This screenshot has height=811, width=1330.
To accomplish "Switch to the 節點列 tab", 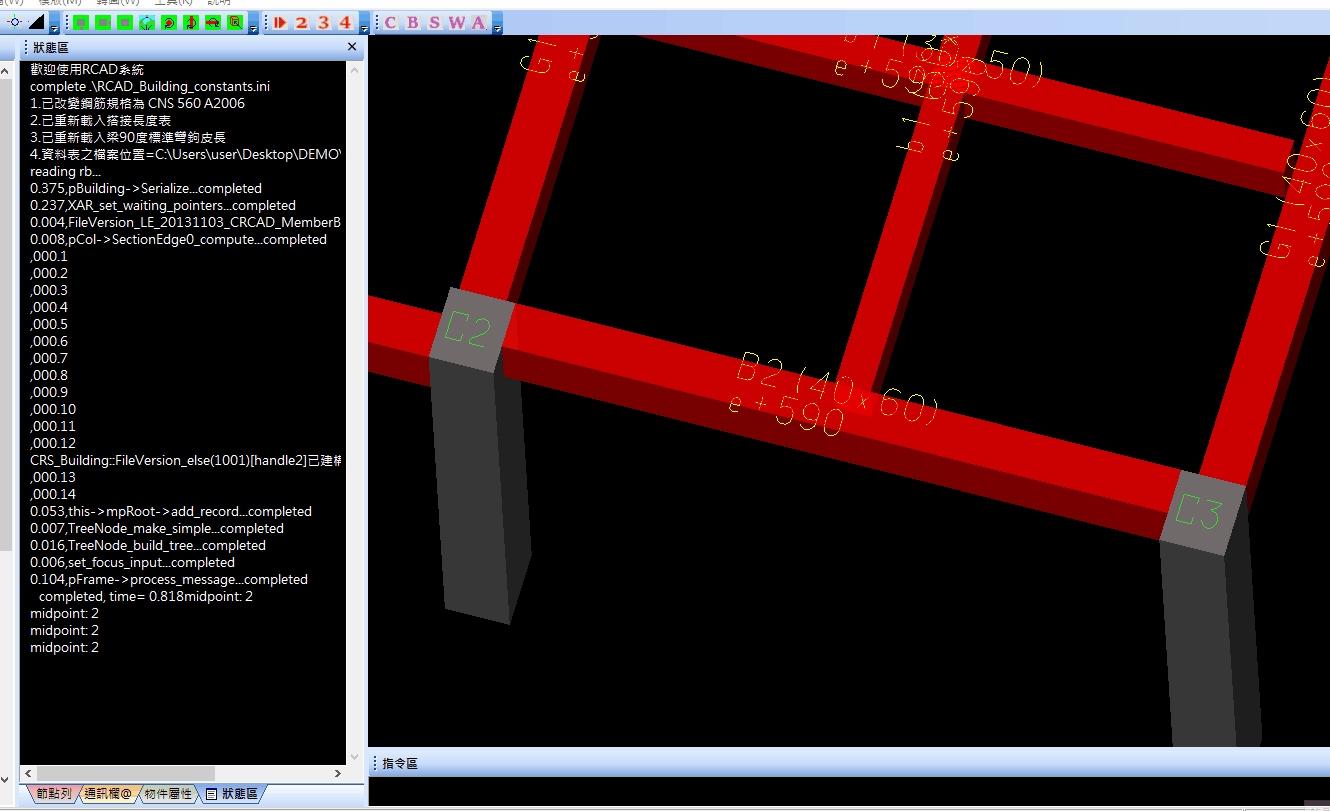I will coord(53,794).
